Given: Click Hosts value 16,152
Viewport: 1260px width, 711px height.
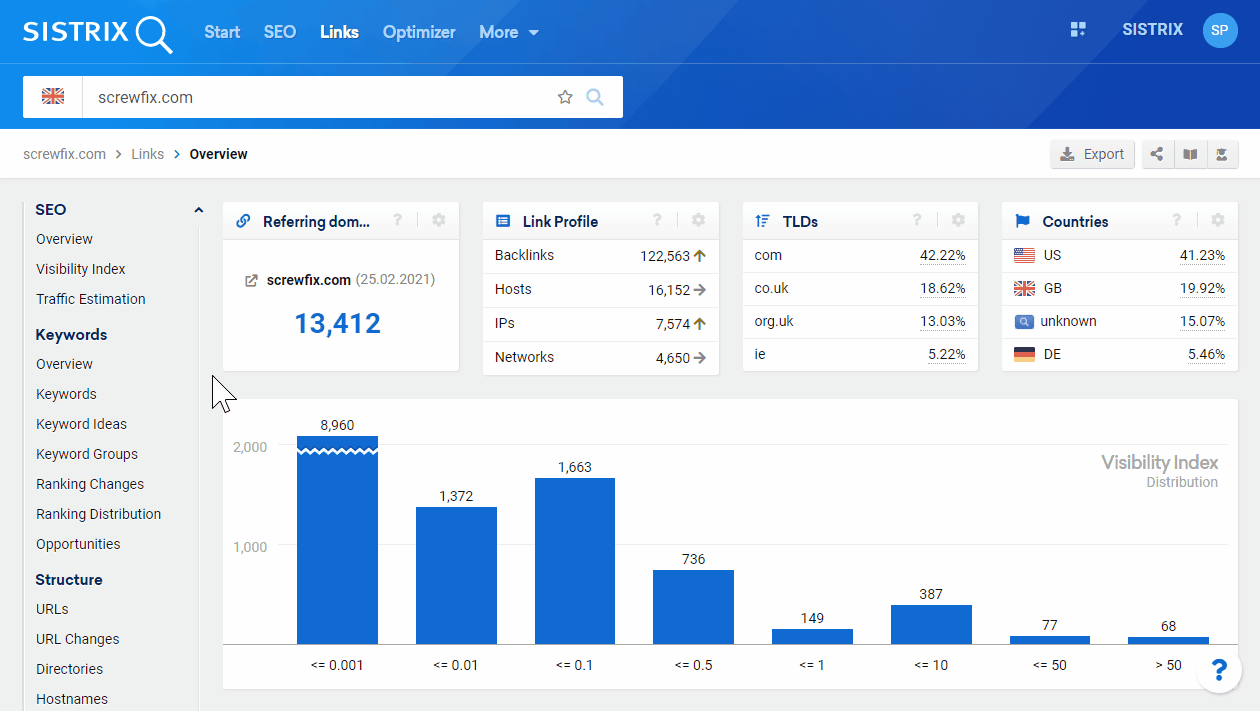Looking at the screenshot, I should click(669, 290).
